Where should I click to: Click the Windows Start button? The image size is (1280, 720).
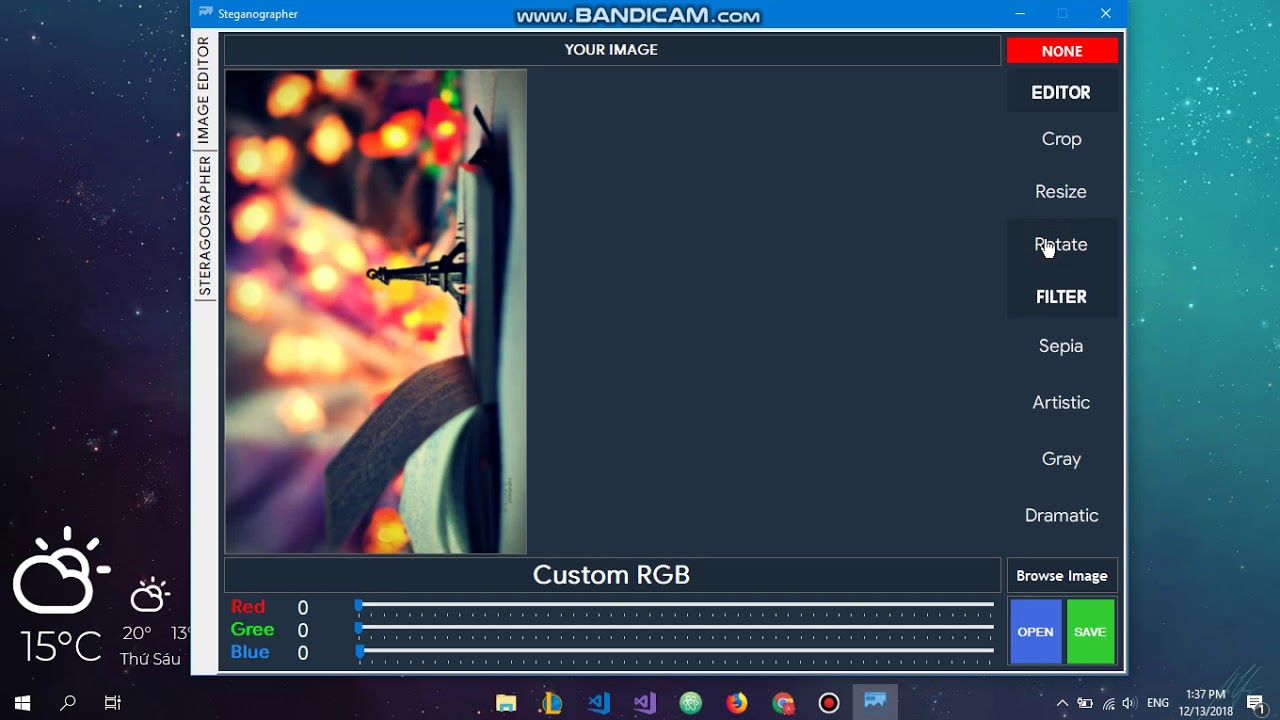[22, 703]
